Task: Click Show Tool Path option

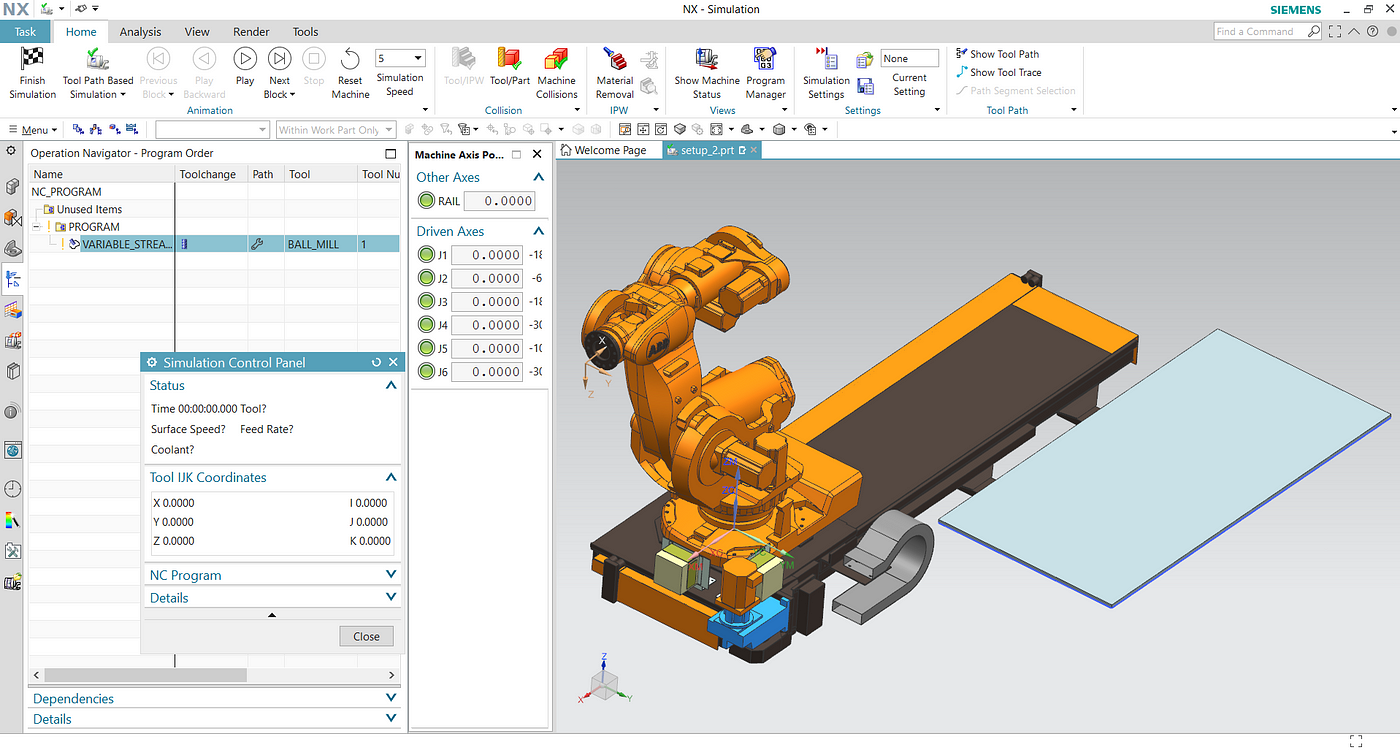Action: (997, 54)
